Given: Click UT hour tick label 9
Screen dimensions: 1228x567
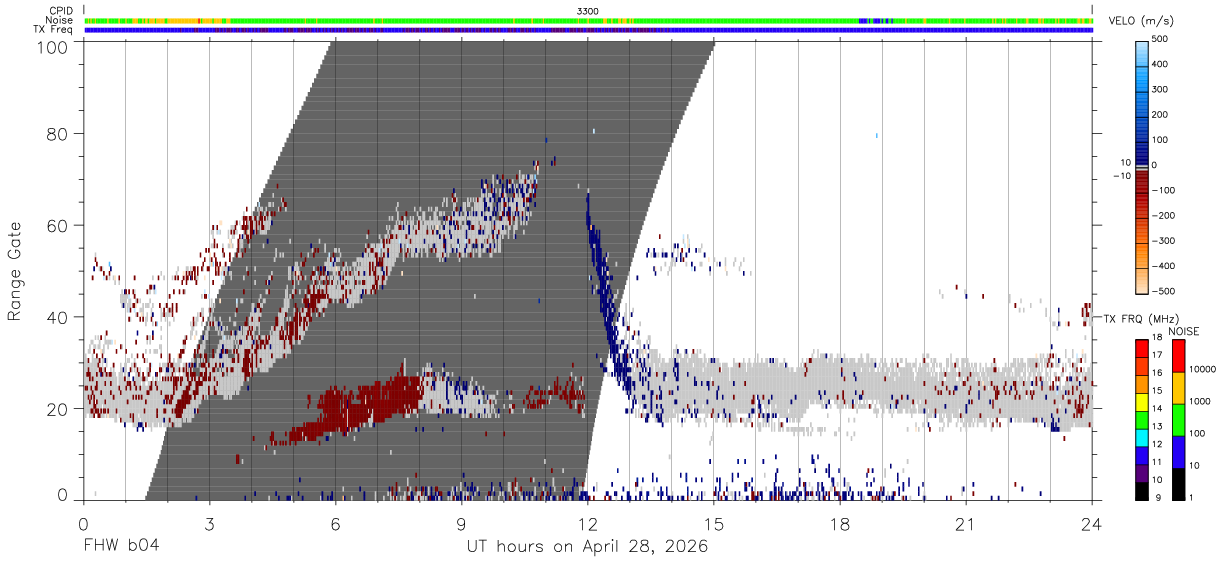Looking at the screenshot, I should click(461, 525).
